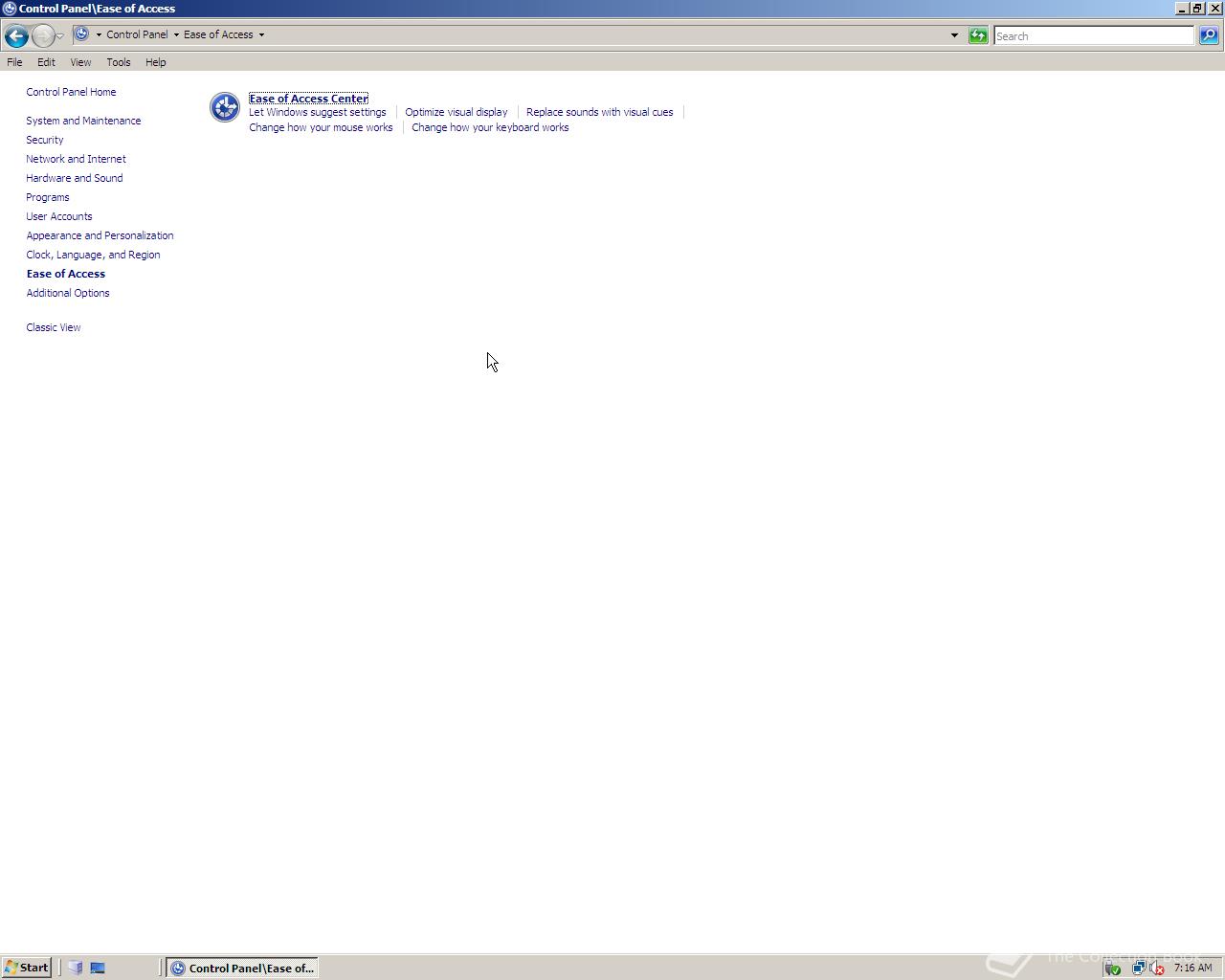Click the window title bar system icon
Viewport: 1225px width, 980px height.
[10, 9]
